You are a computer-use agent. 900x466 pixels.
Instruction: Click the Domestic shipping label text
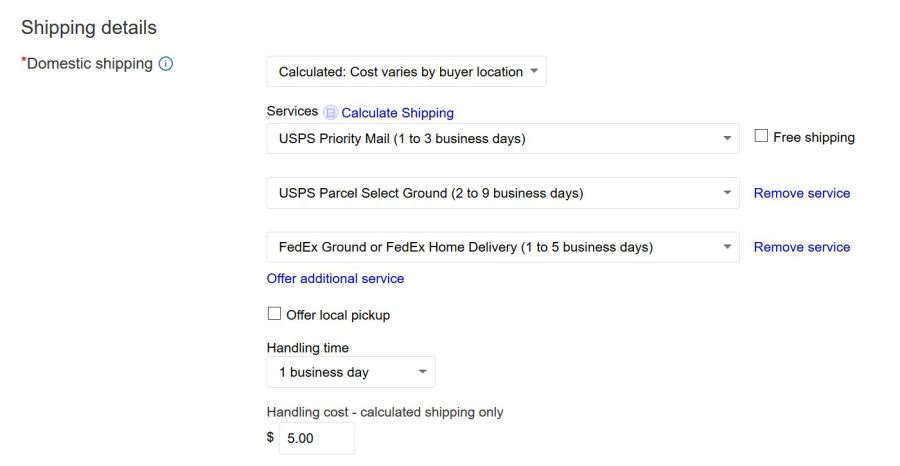(x=89, y=64)
